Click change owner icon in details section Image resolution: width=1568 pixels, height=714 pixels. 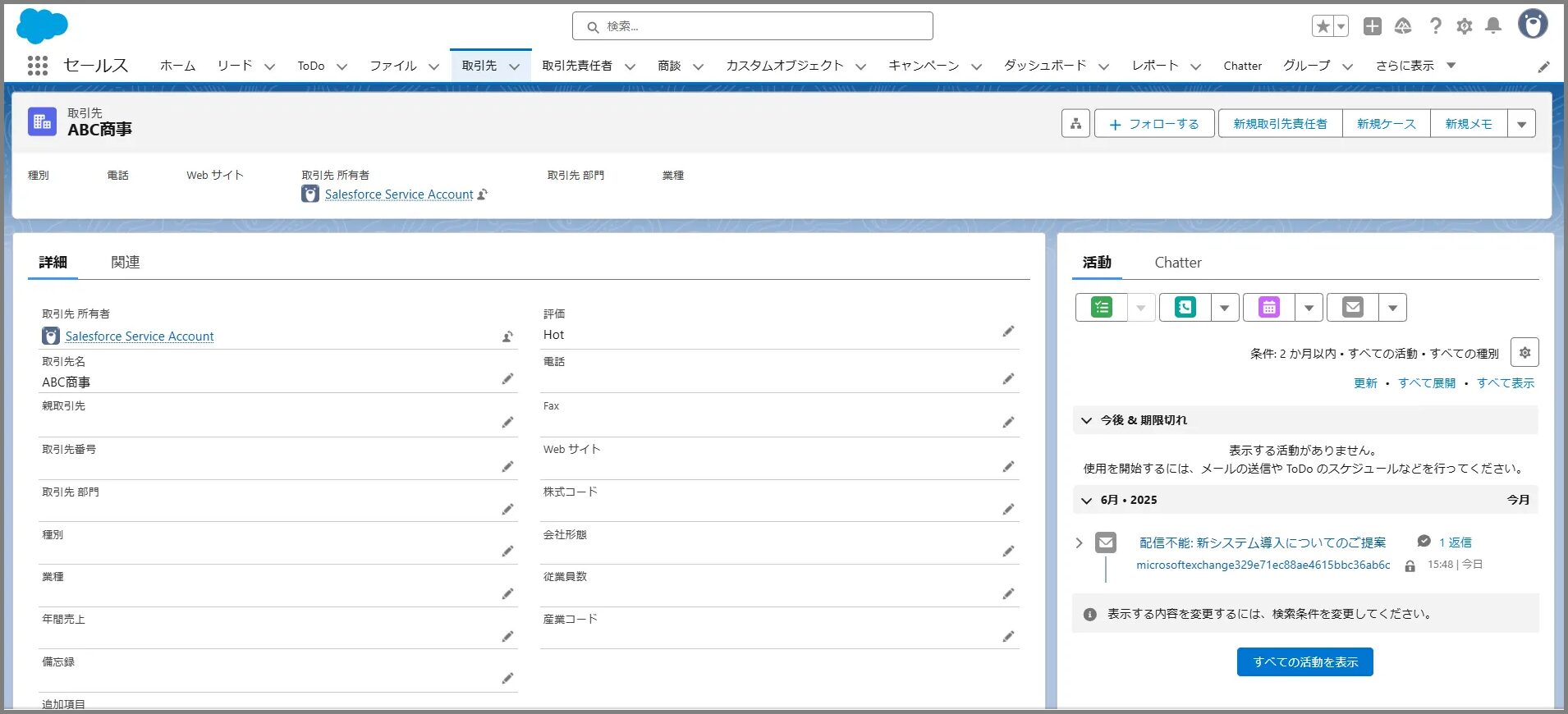coord(508,336)
